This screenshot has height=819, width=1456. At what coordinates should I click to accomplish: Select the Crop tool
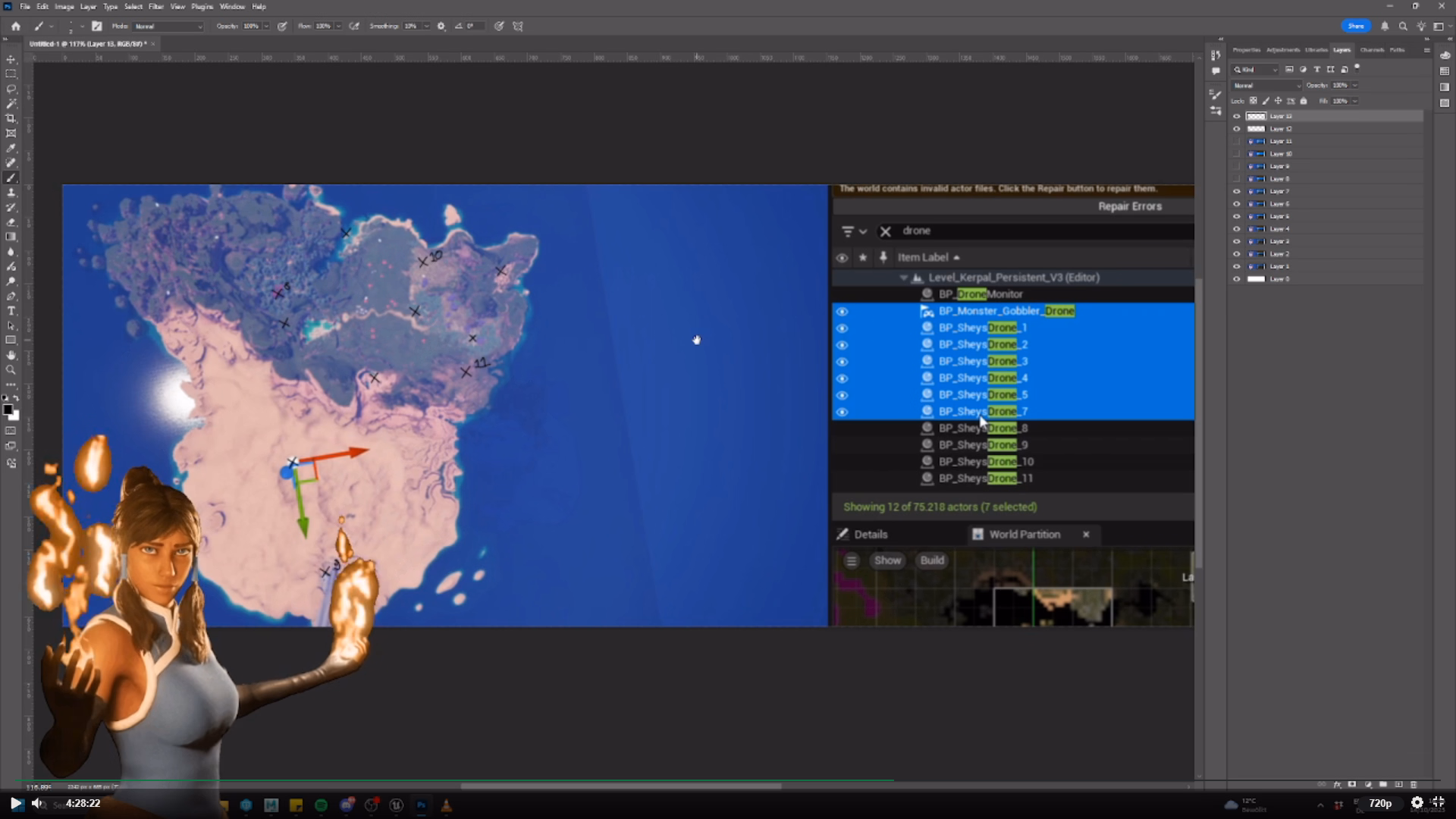(11, 118)
